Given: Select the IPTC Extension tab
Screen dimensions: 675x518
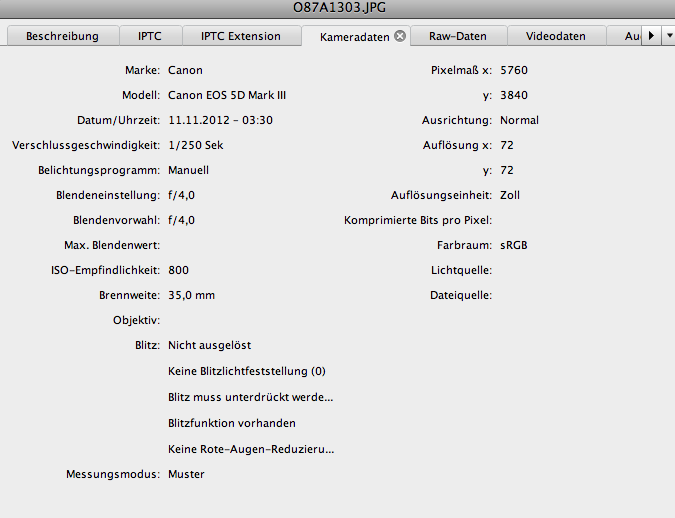Looking at the screenshot, I should (x=240, y=36).
